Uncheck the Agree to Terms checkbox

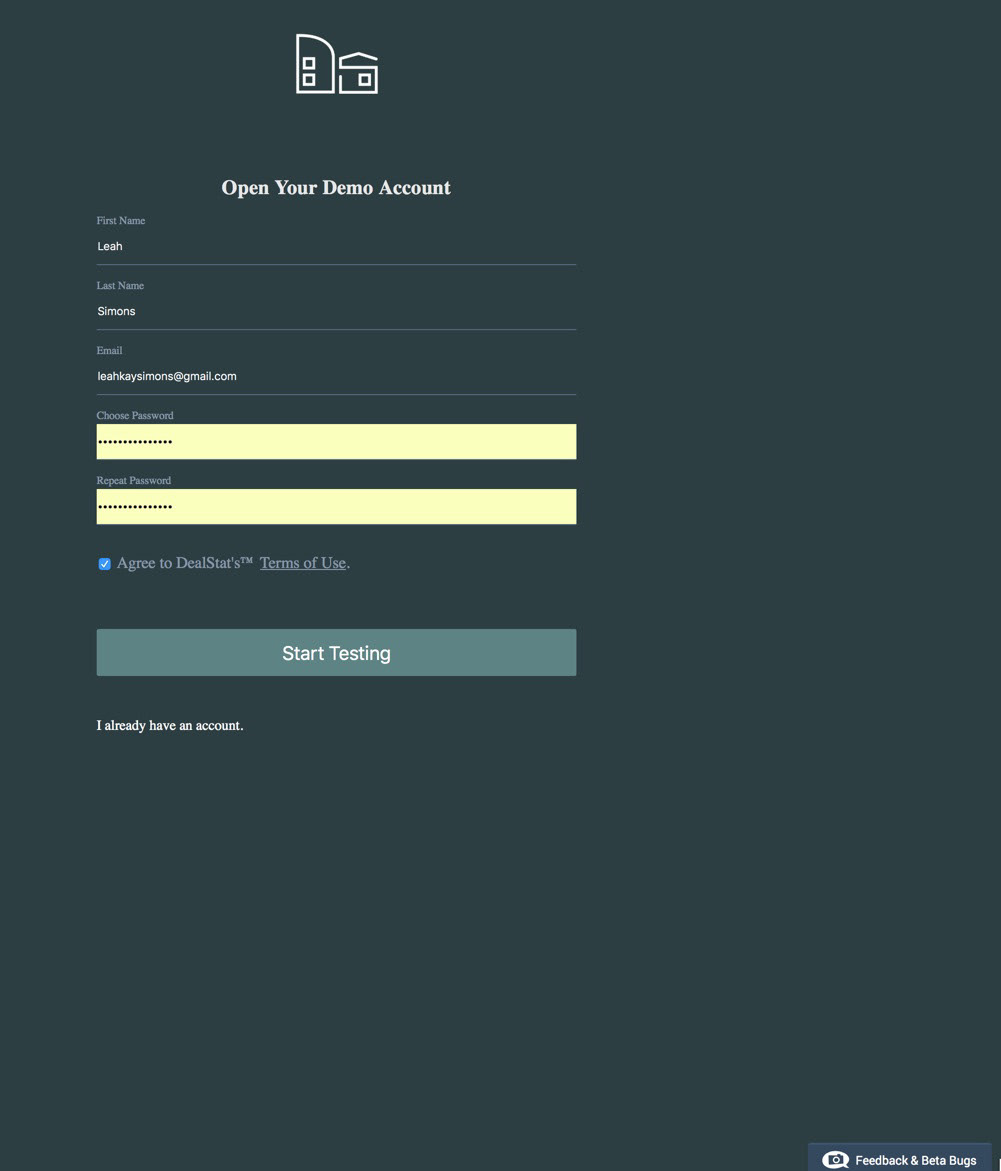coord(105,564)
